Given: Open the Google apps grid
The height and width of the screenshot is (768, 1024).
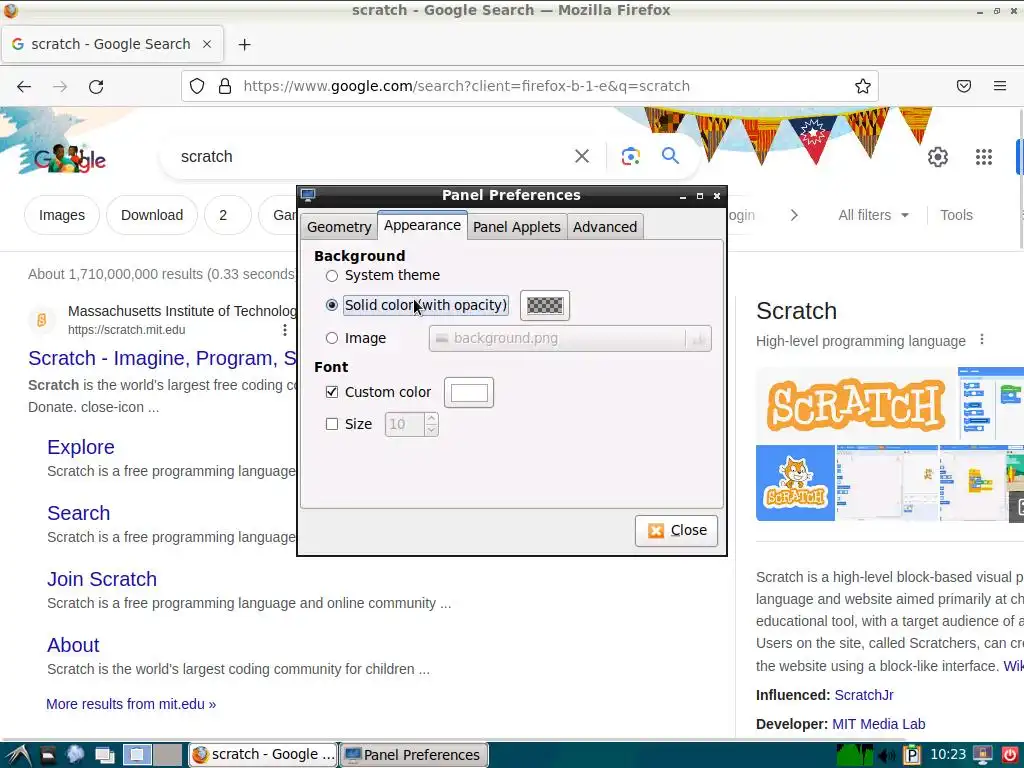Looking at the screenshot, I should [984, 157].
